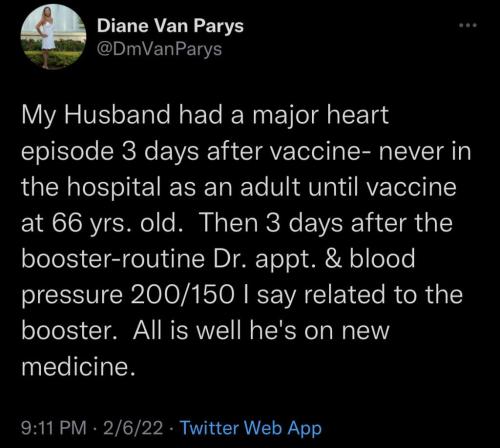
Task: Click the @DmVanParys handle
Action: (159, 50)
